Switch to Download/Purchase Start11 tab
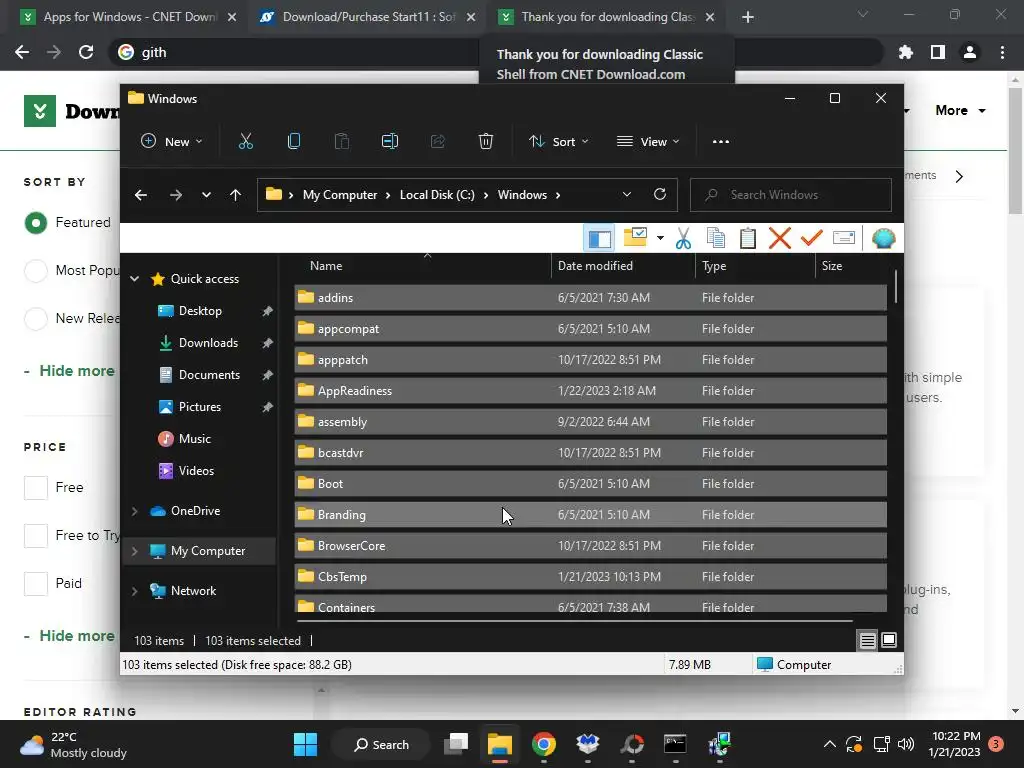 coord(368,17)
